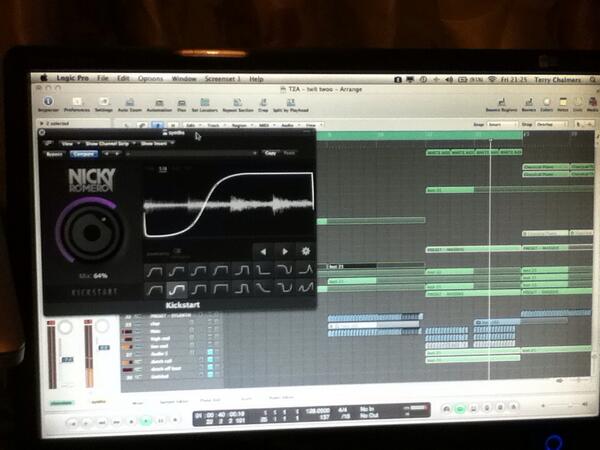The image size is (600, 450).
Task: Click the Apple menu icon
Action: [44, 78]
